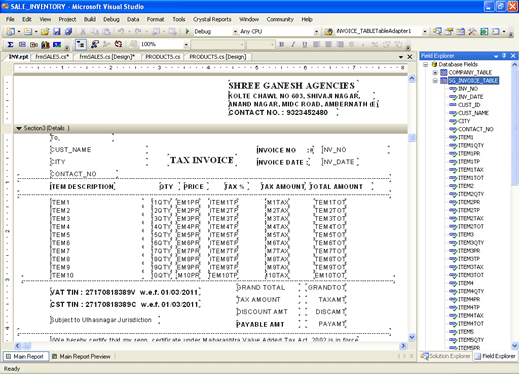
Task: Collapse Section3 (Details) section header
Action: point(19,128)
